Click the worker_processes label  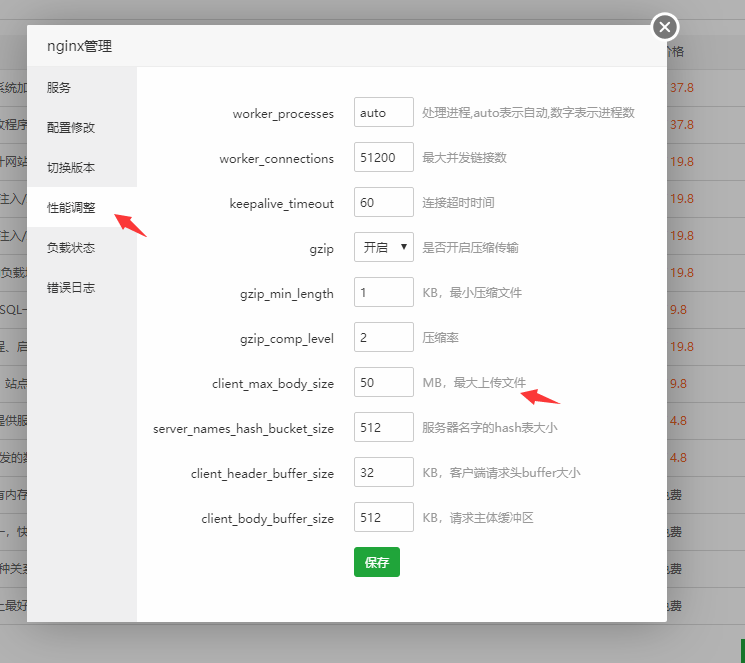(283, 114)
